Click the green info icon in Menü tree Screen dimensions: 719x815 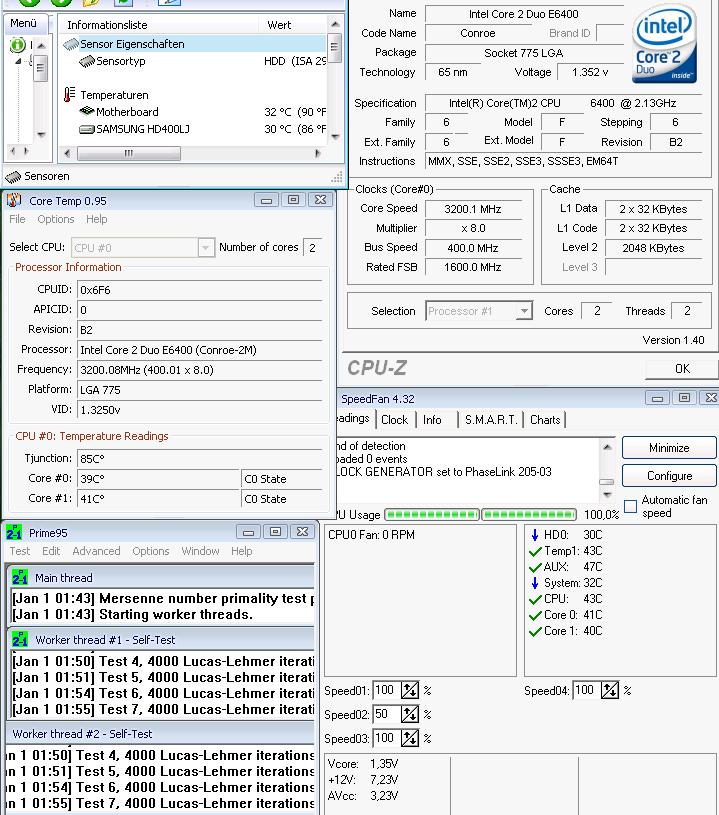pyautogui.click(x=18, y=45)
